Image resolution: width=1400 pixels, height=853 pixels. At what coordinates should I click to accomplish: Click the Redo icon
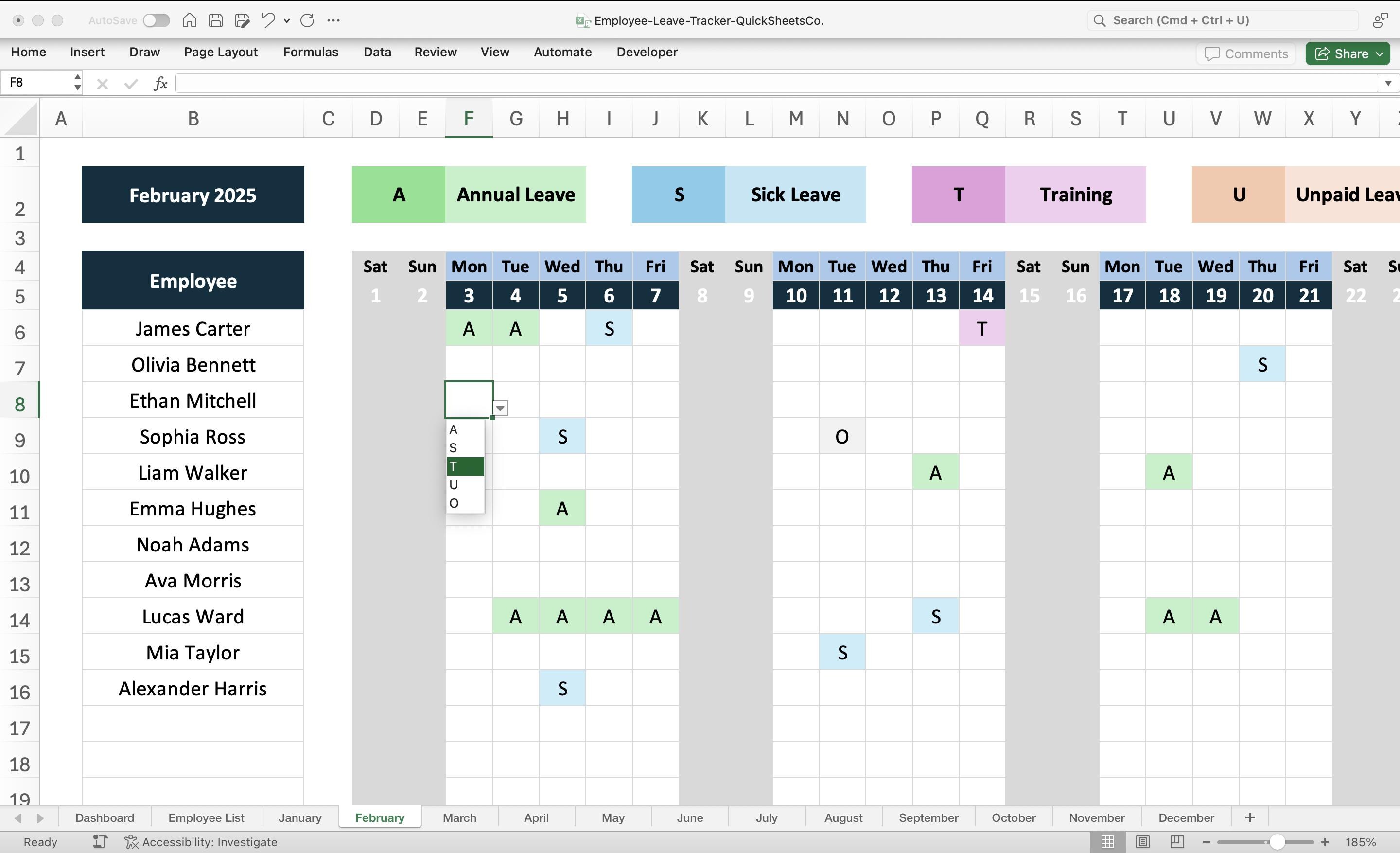coord(307,20)
